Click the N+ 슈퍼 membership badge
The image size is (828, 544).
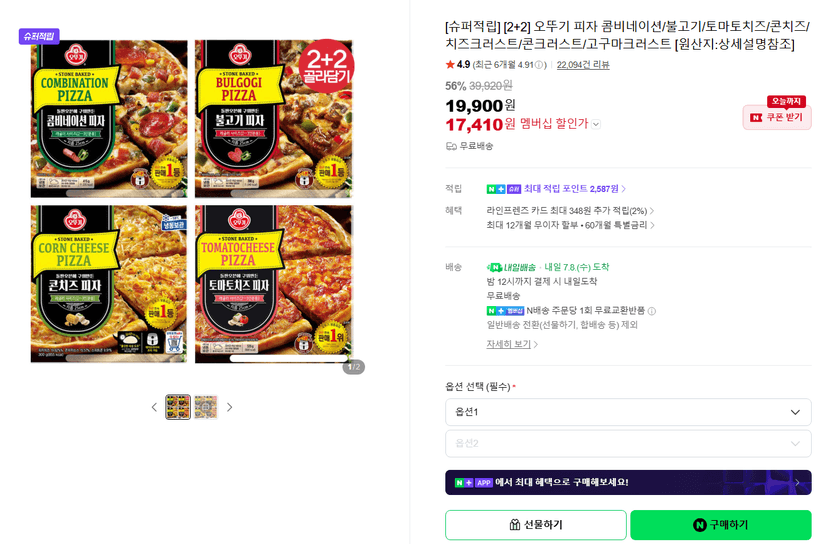pyautogui.click(x=504, y=189)
